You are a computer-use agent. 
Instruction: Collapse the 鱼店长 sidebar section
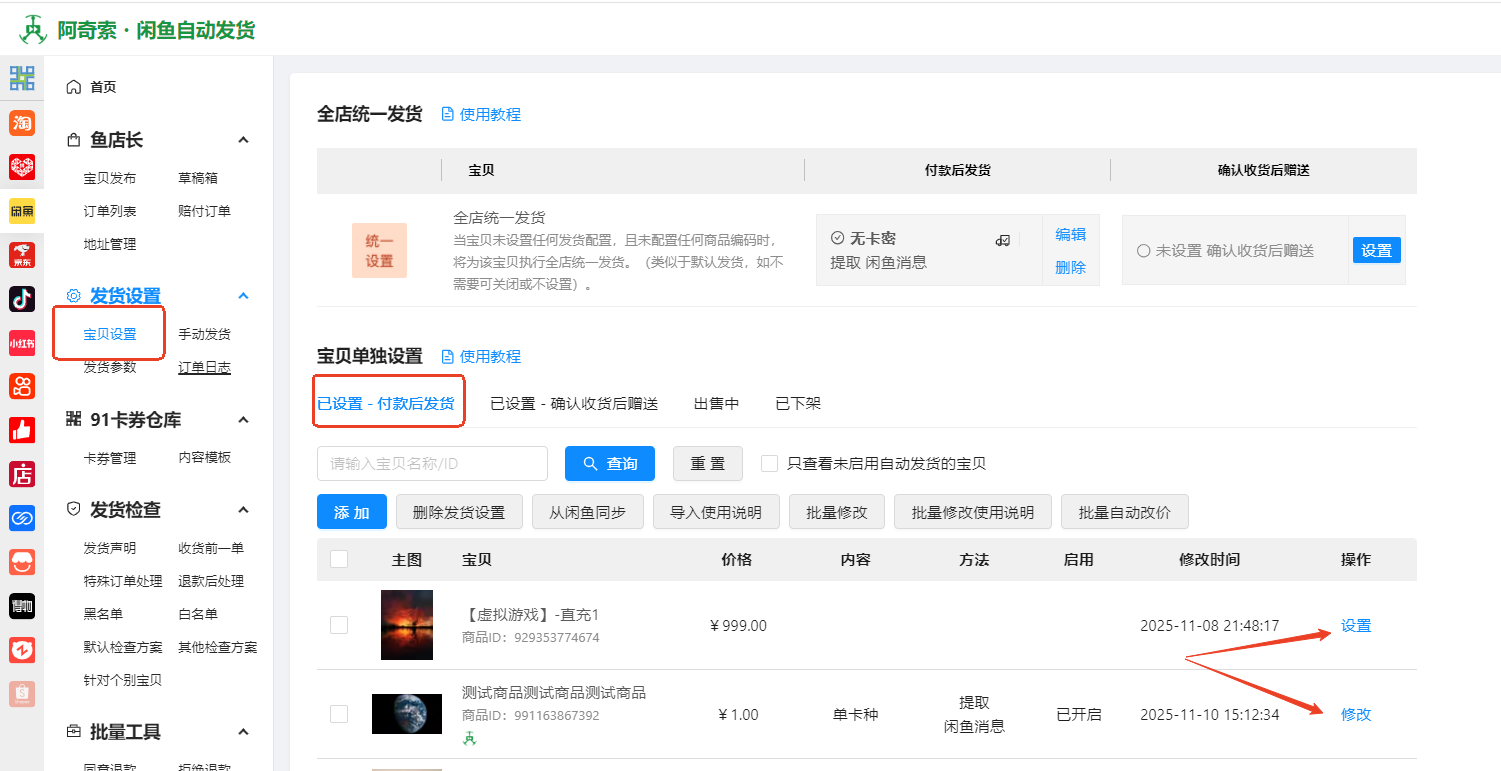tap(243, 140)
